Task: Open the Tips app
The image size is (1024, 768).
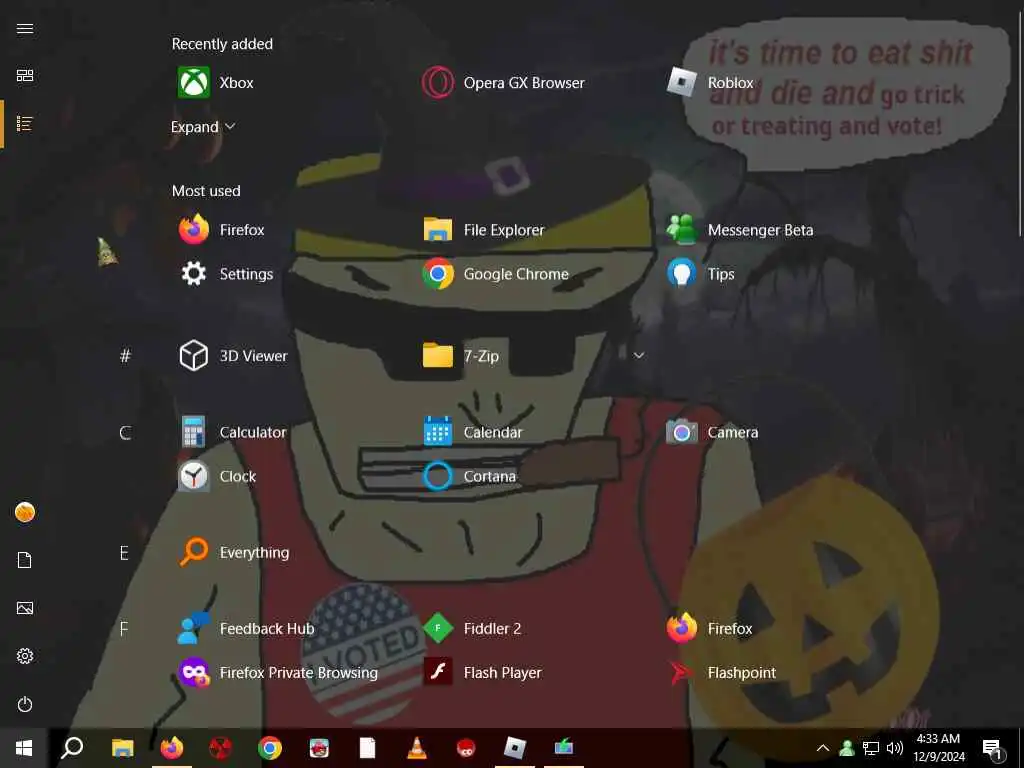Action: tap(701, 274)
